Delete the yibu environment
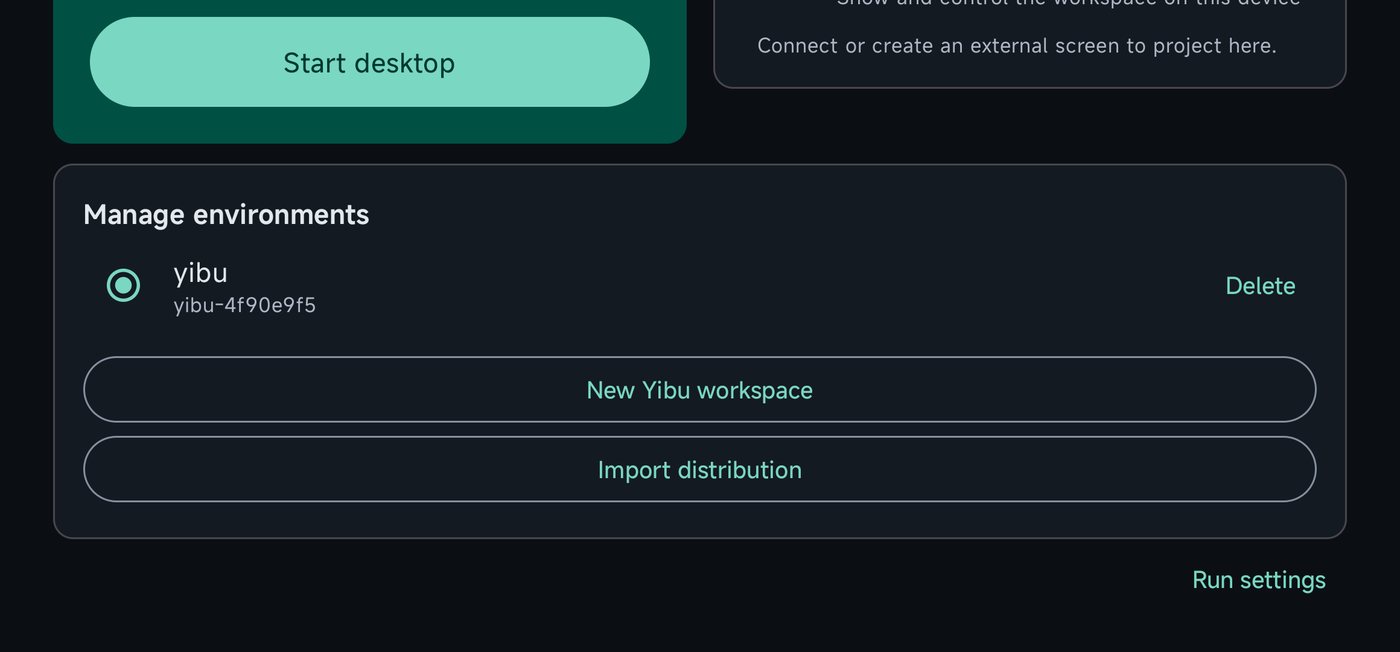This screenshot has height=652, width=1400. (1260, 286)
